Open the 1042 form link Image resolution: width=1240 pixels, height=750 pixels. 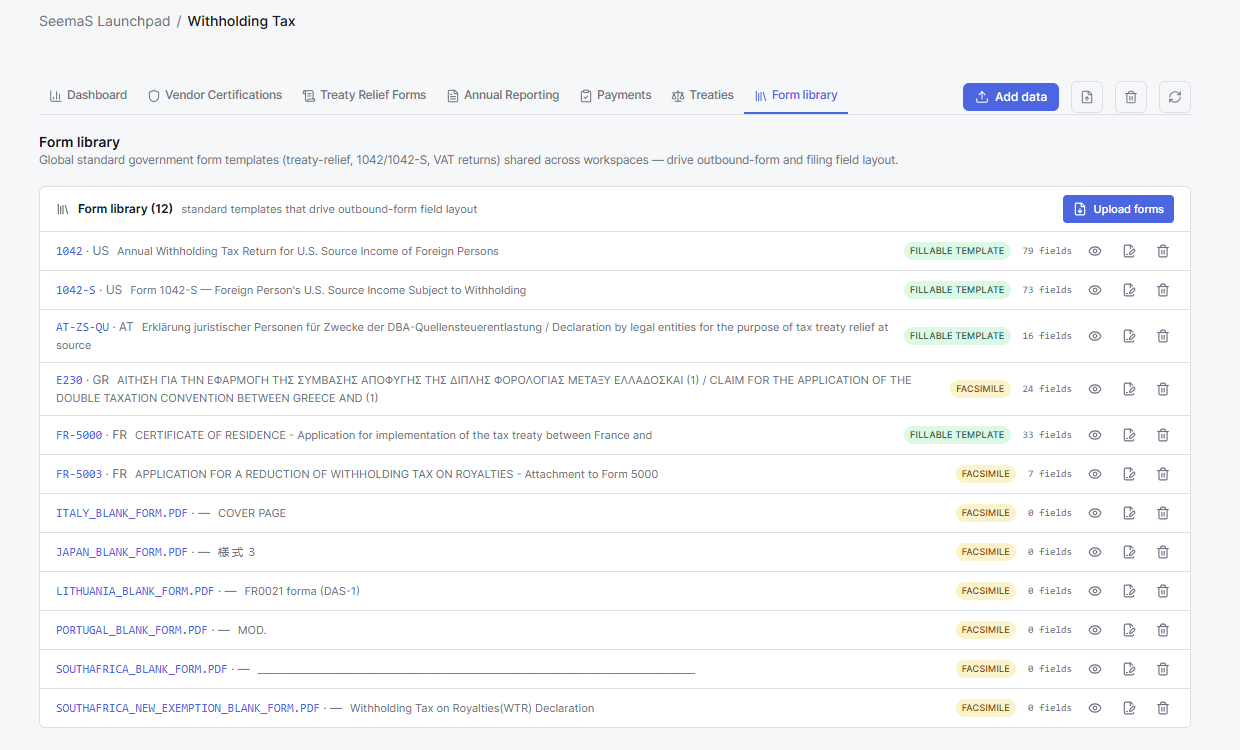coord(69,251)
